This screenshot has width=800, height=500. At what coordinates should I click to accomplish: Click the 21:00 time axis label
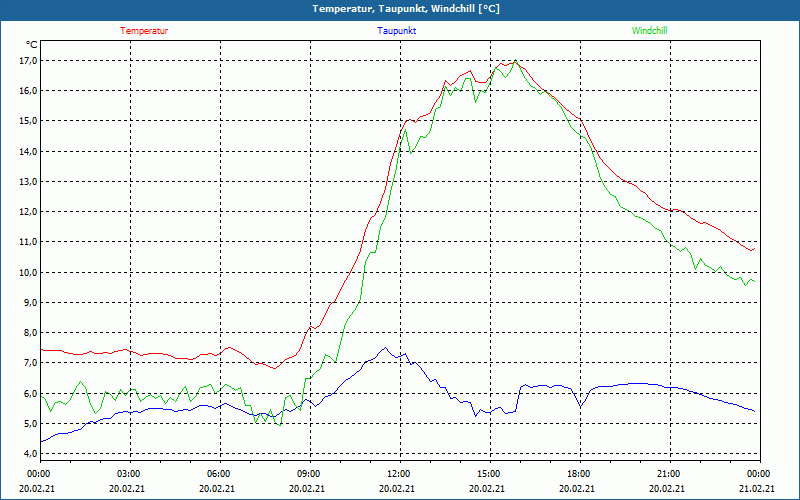click(667, 474)
